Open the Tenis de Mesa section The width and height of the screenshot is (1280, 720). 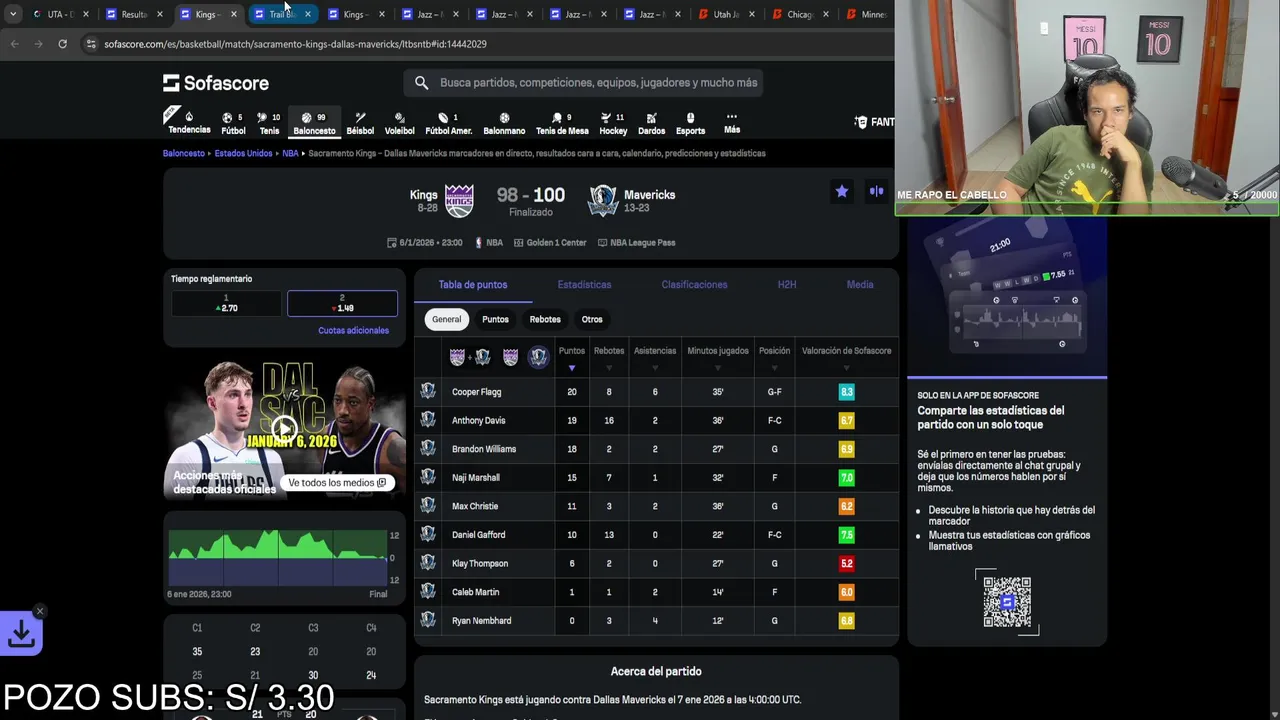tap(562, 123)
